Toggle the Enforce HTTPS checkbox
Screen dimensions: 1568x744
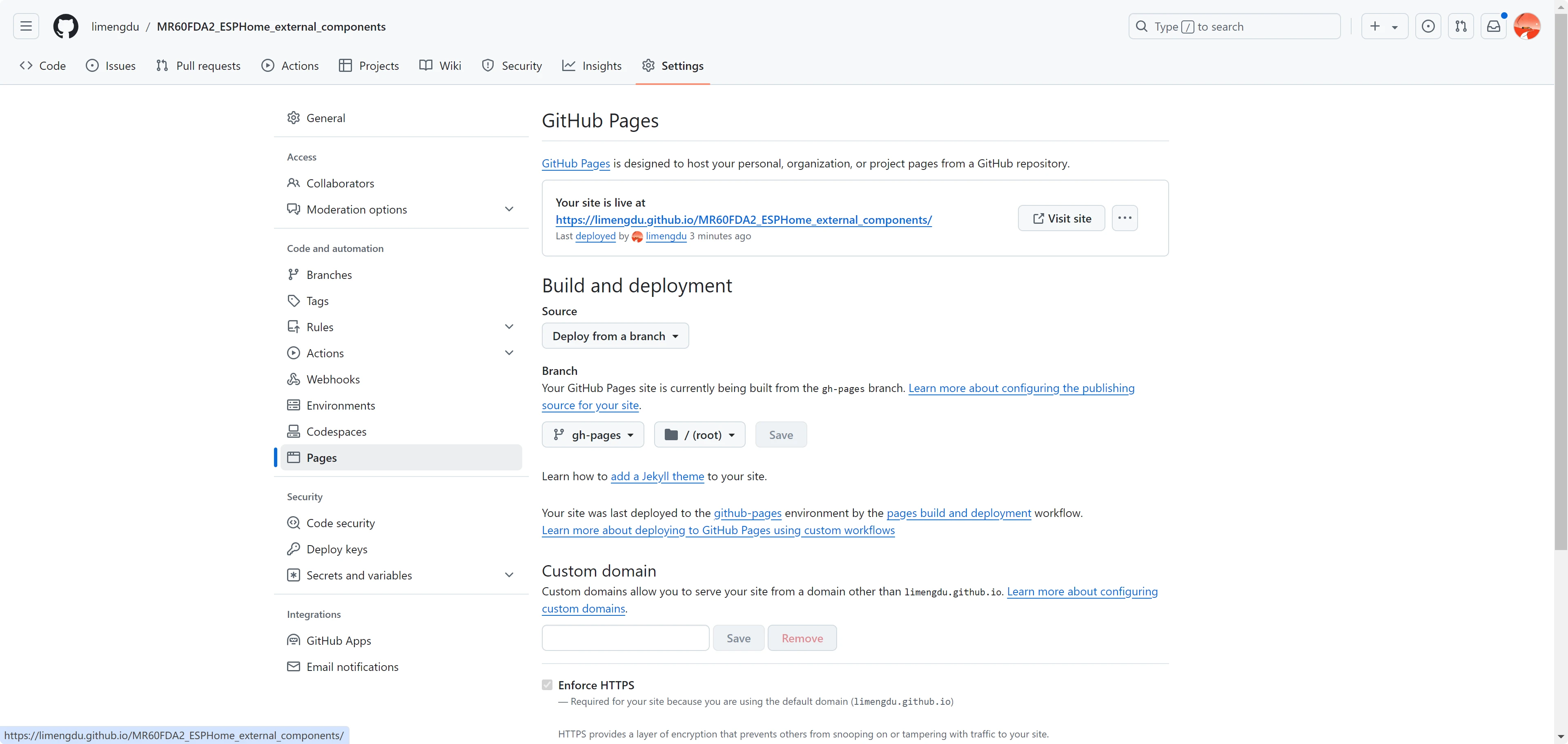(x=547, y=685)
